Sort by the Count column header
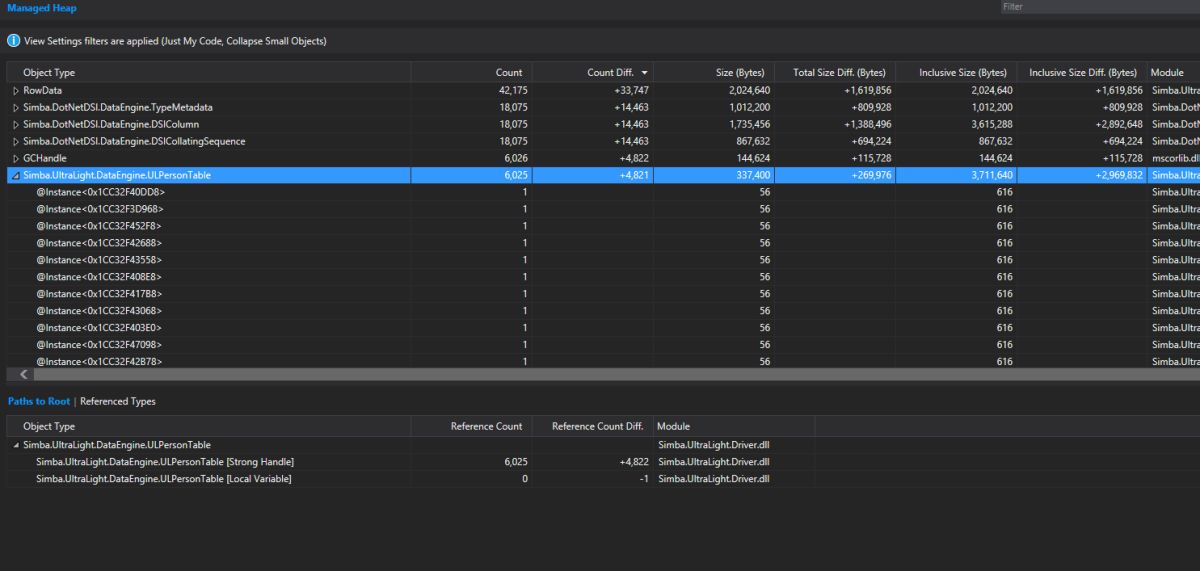The height and width of the screenshot is (571, 1200). 471,72
